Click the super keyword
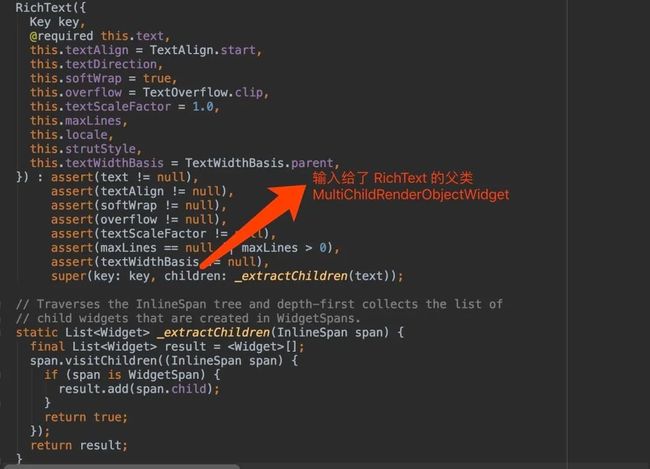Image resolution: width=650 pixels, height=469 pixels. click(69, 276)
